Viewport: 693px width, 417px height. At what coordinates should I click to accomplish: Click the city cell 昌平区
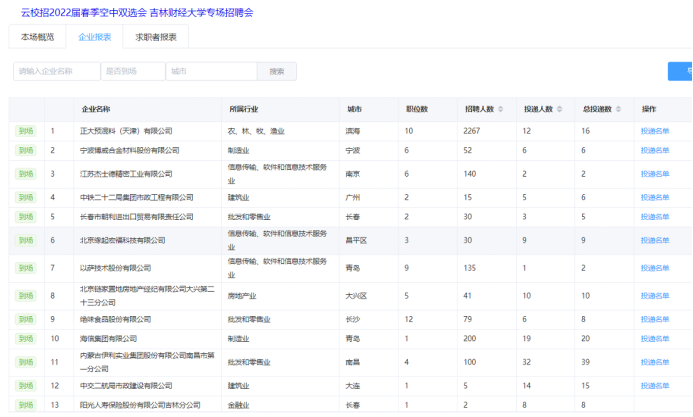356,240
